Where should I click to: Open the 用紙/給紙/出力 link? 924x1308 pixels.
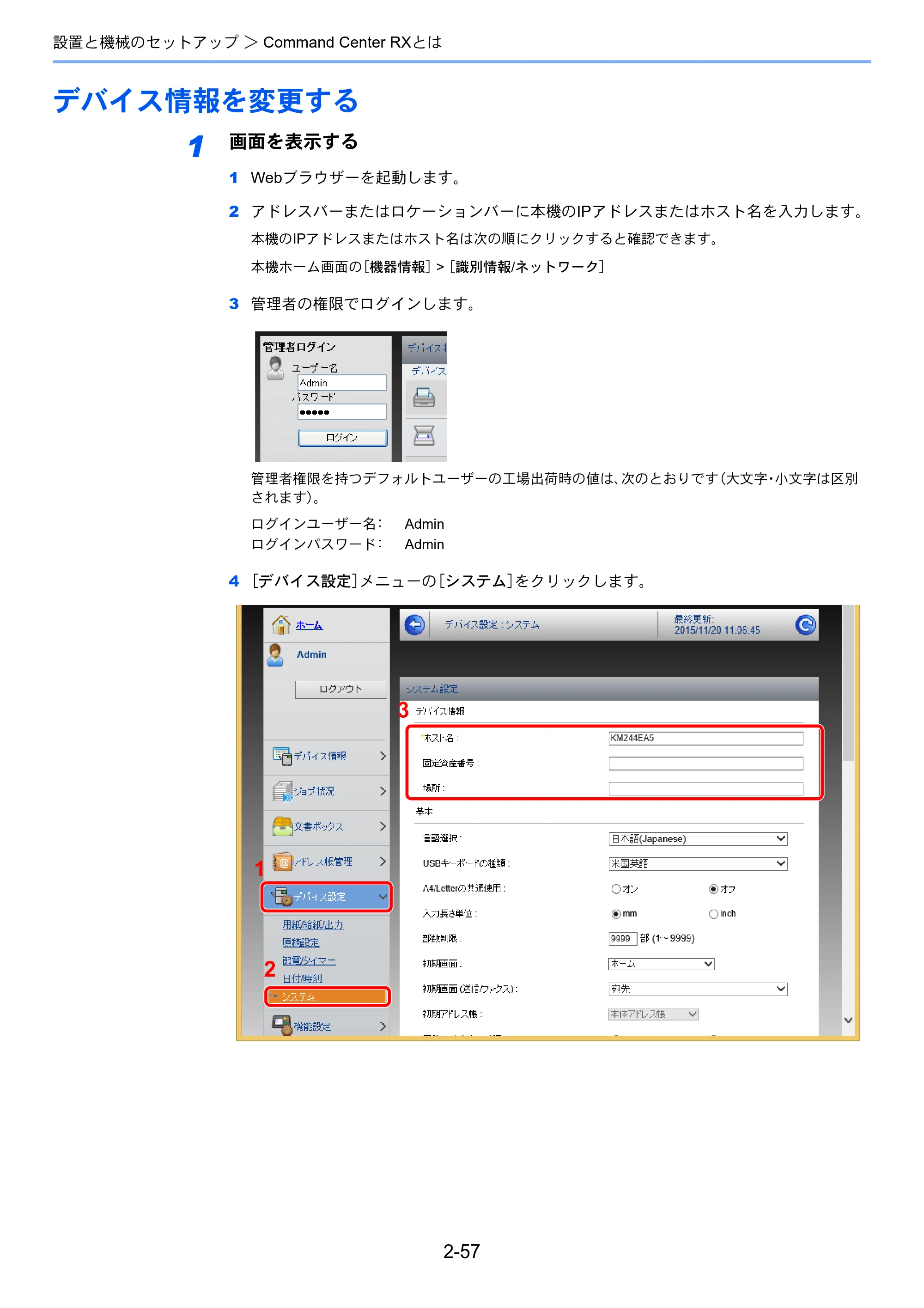click(x=313, y=924)
